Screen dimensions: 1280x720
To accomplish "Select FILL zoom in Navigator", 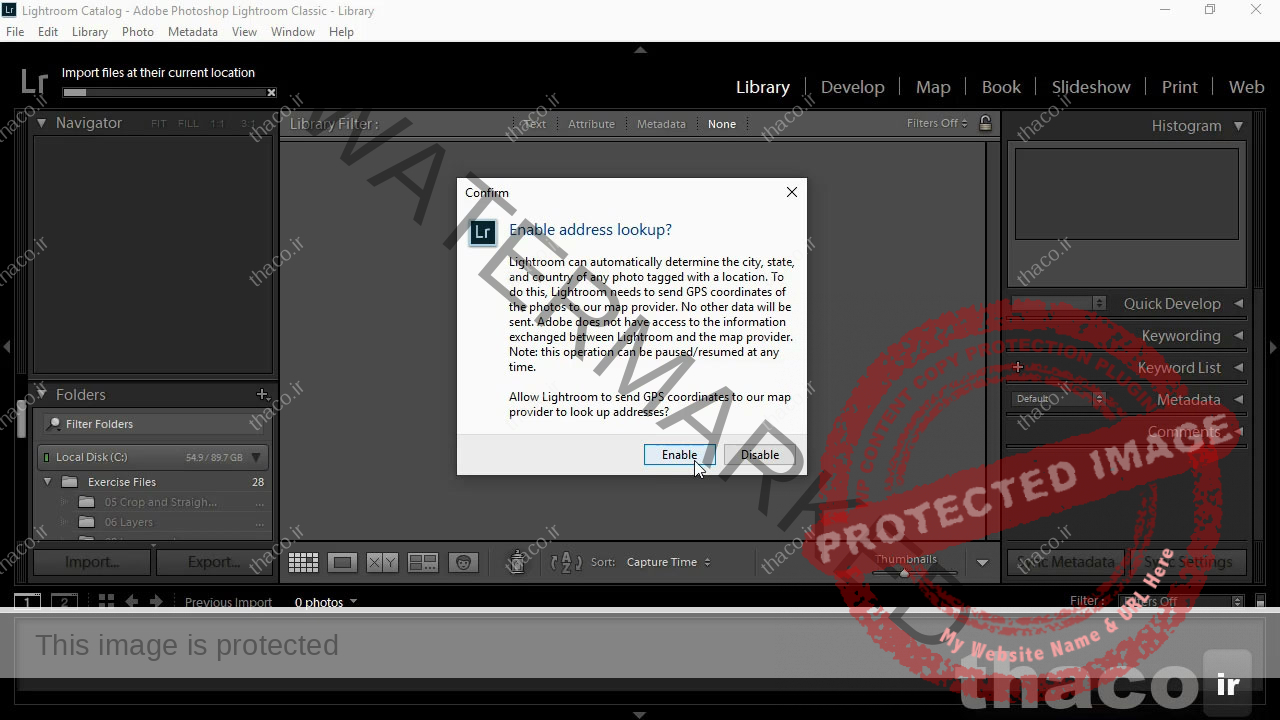I will tap(188, 124).
